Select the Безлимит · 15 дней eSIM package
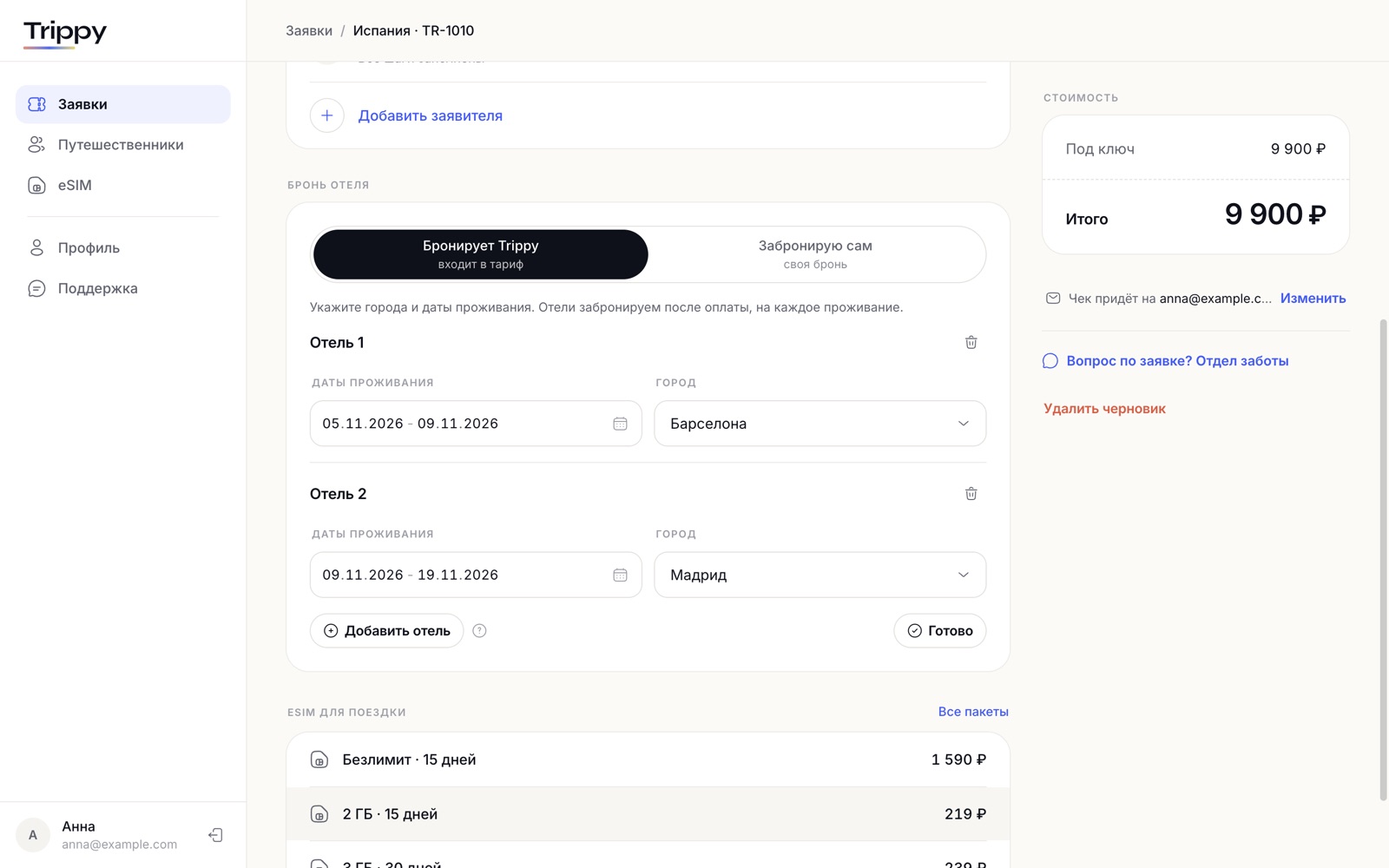1389x868 pixels. coord(648,759)
